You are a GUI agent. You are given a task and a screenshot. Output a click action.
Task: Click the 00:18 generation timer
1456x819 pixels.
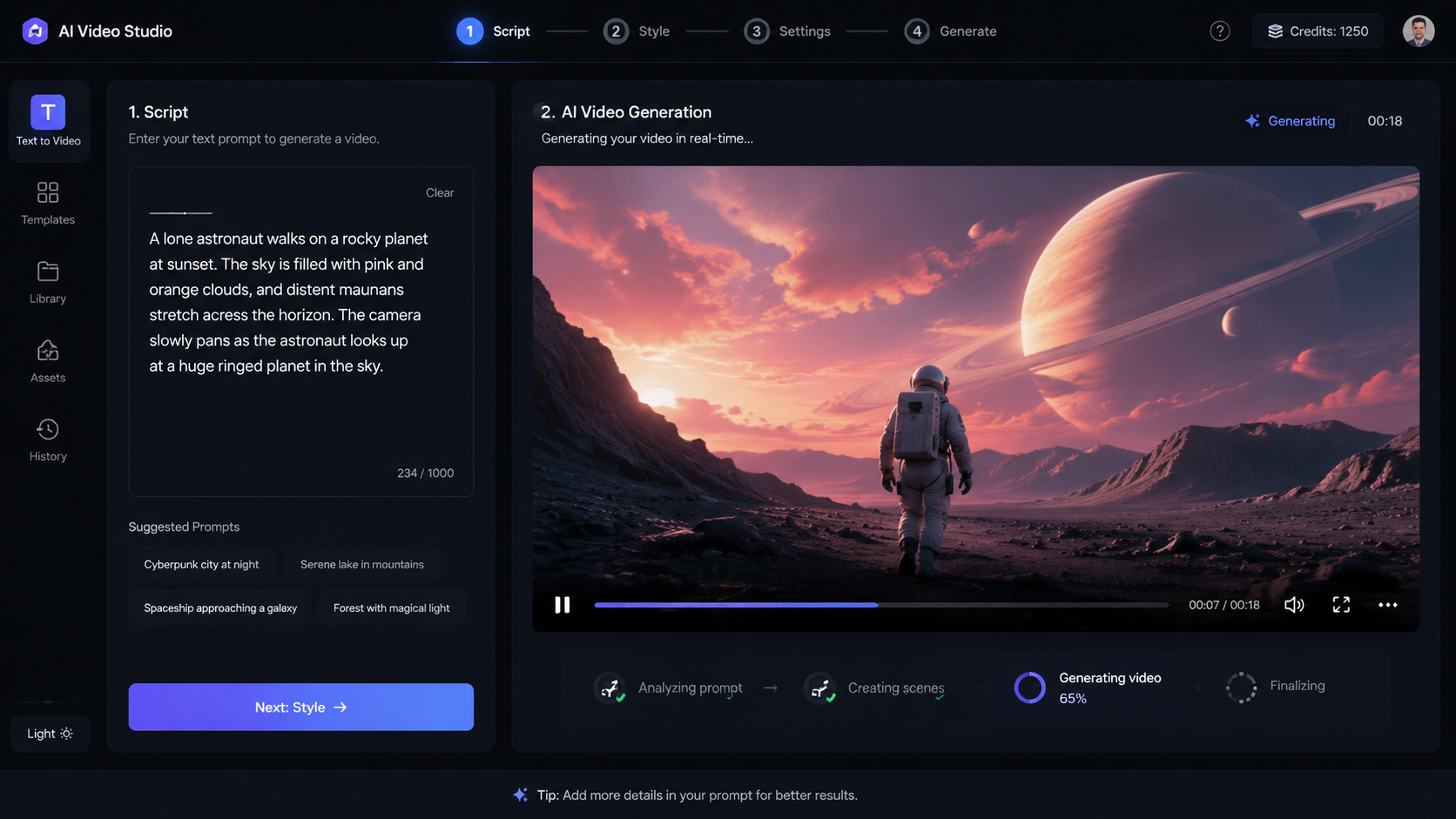click(1385, 121)
